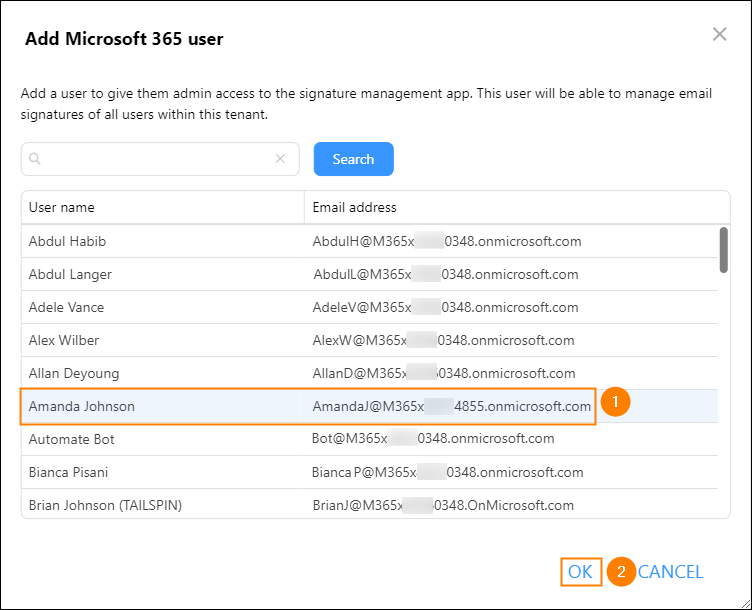
Task: Confirm selection with the OK button
Action: pyautogui.click(x=580, y=572)
